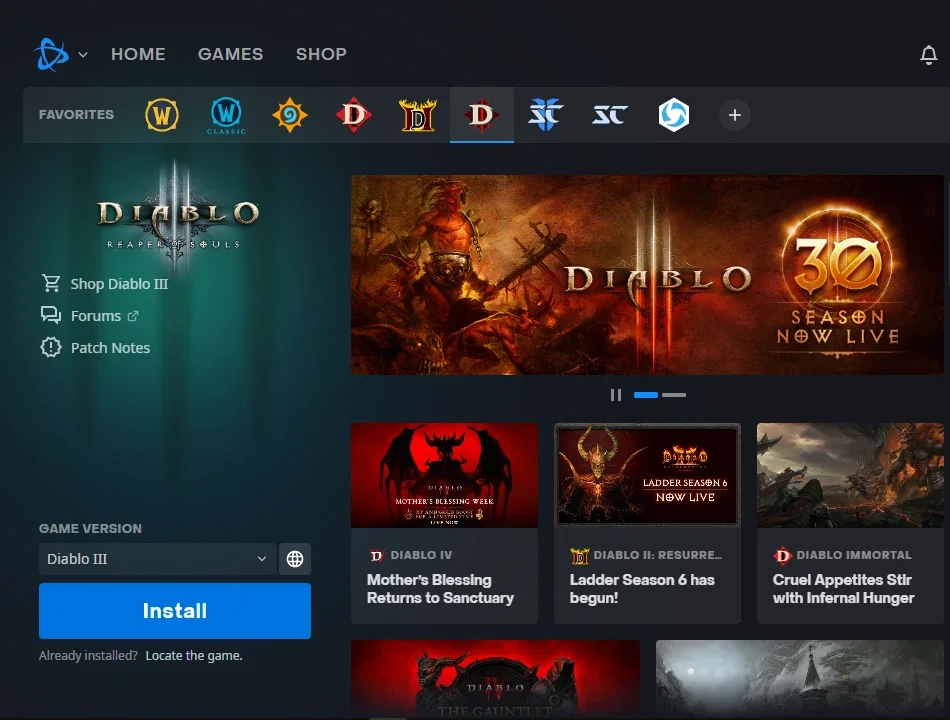Image resolution: width=950 pixels, height=720 pixels.
Task: Click the Patch Notes badge icon
Action: tap(51, 347)
